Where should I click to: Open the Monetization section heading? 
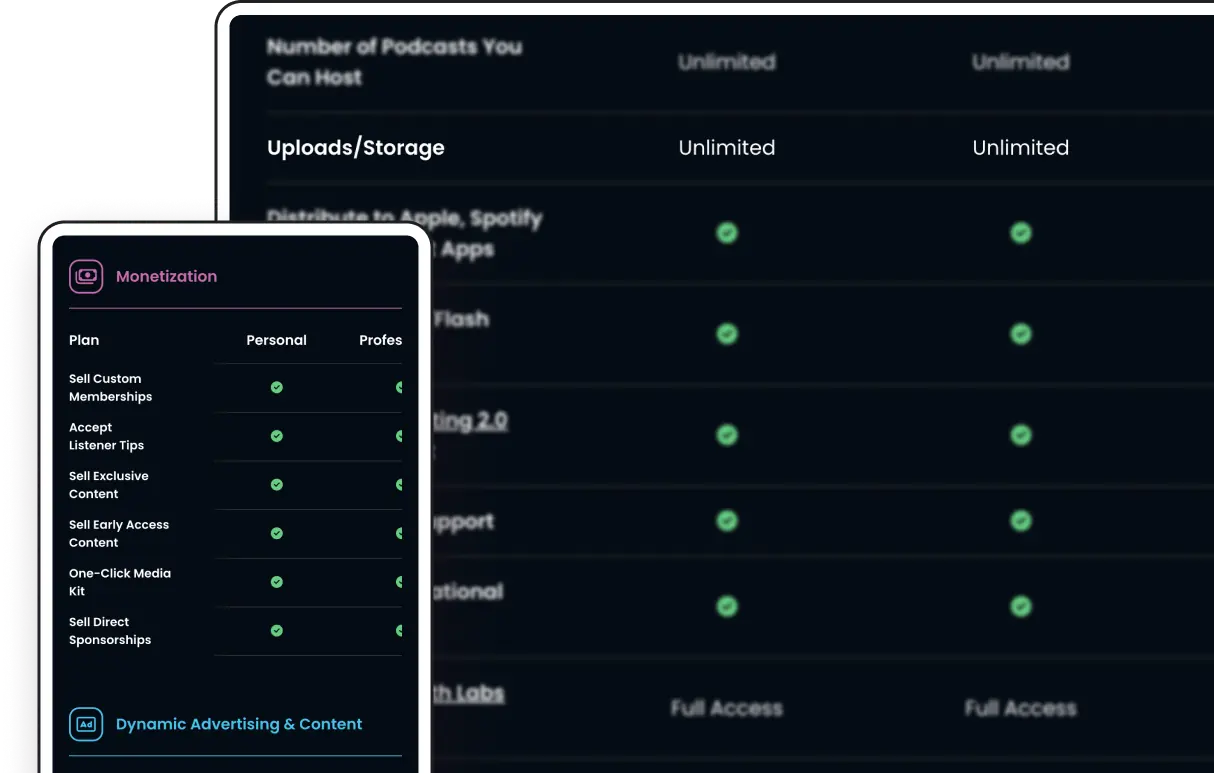coord(166,276)
